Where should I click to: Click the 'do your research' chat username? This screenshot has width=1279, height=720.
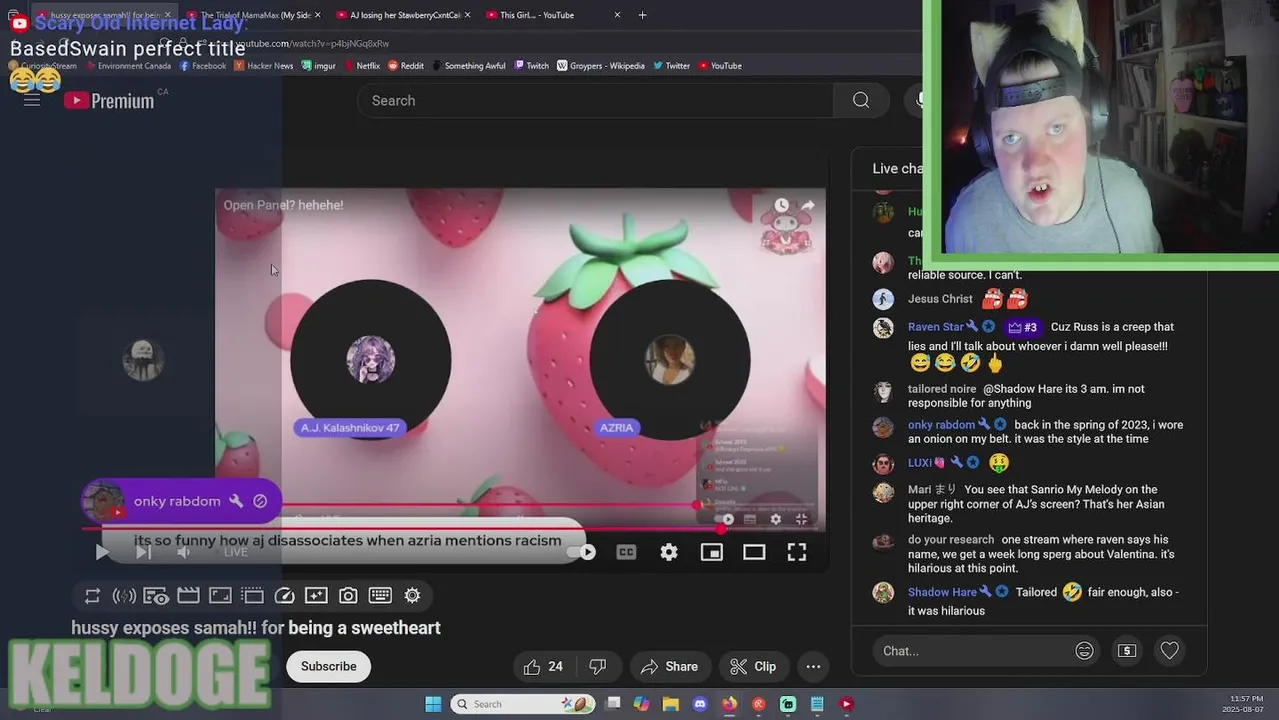pyautogui.click(x=951, y=539)
